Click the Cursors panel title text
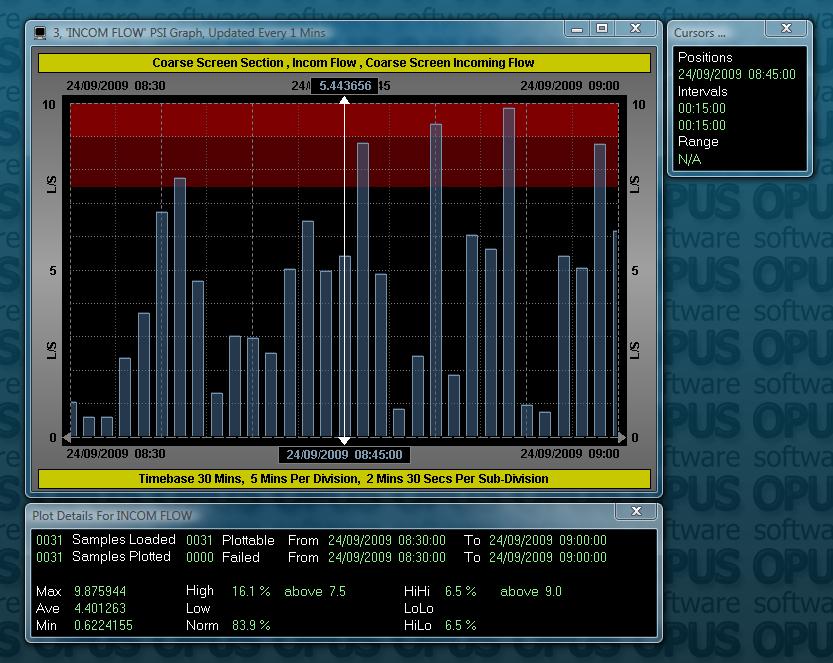This screenshot has width=833, height=663. pyautogui.click(x=699, y=33)
